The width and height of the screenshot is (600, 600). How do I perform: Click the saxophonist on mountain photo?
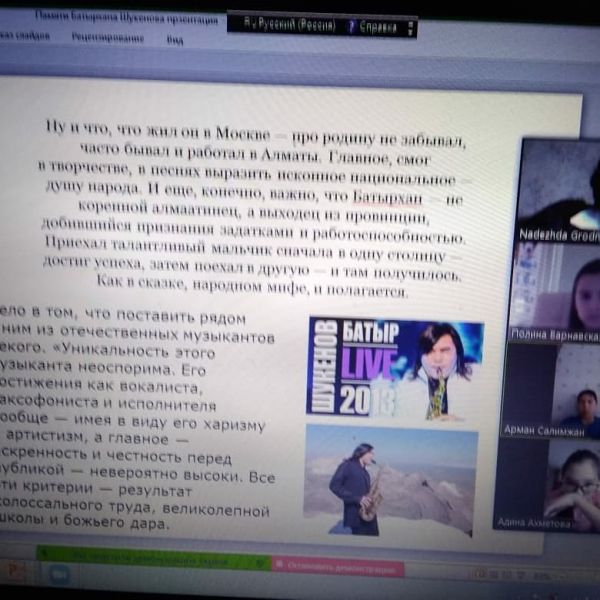point(389,480)
